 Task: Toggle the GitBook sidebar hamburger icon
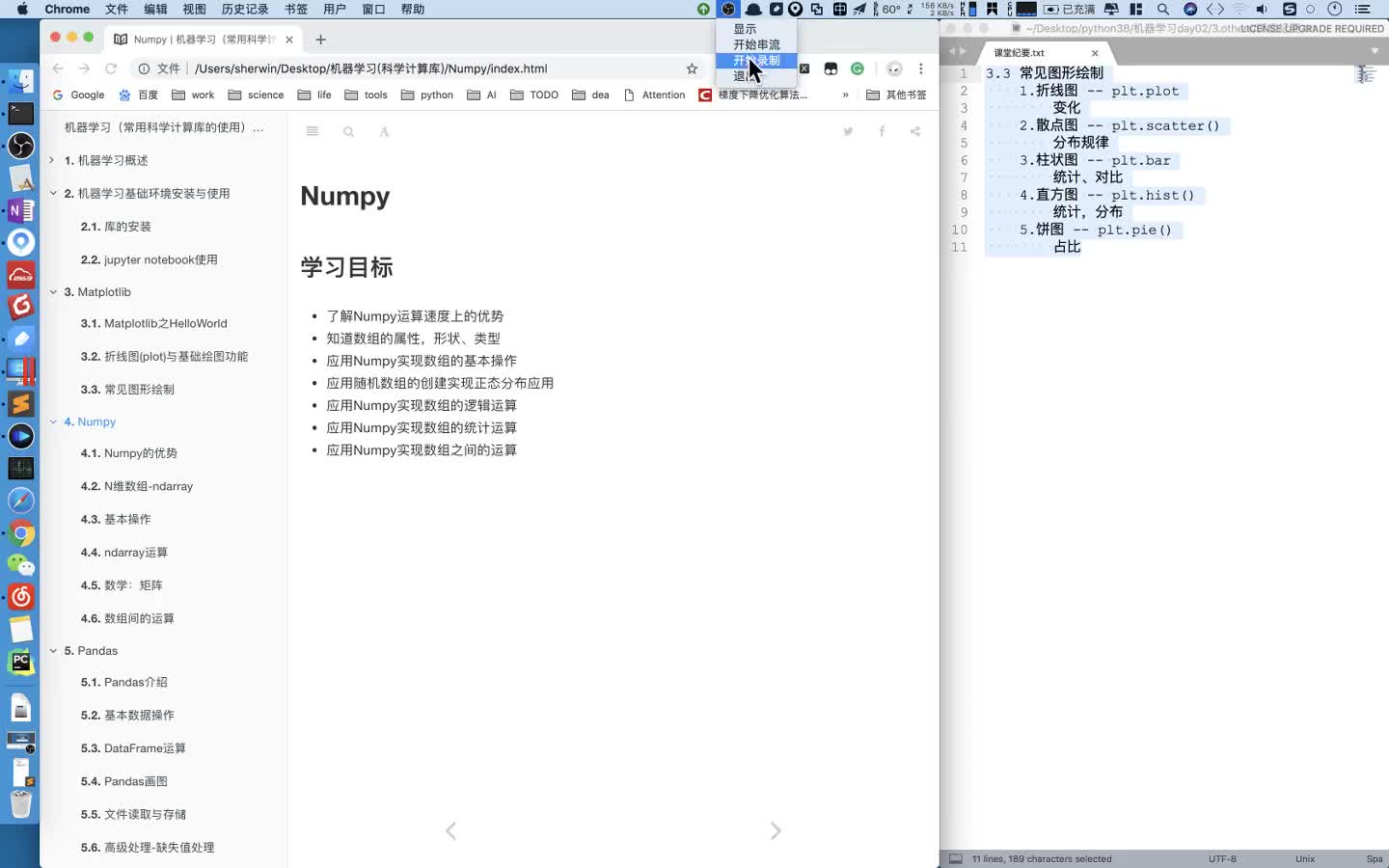313,131
